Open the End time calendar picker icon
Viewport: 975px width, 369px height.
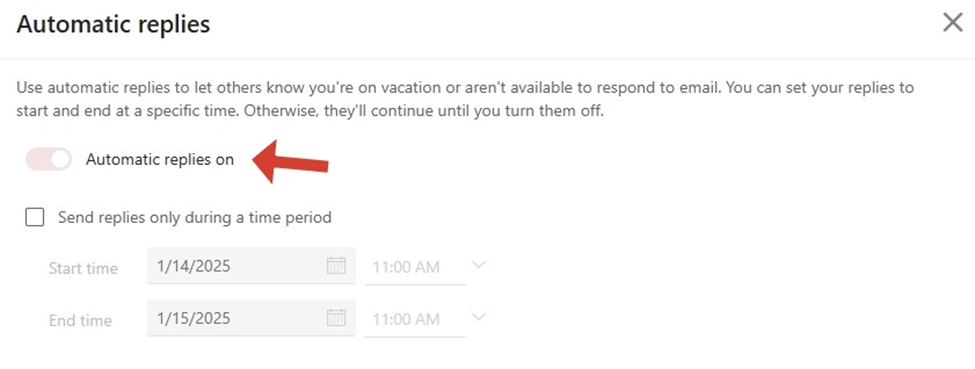[336, 318]
